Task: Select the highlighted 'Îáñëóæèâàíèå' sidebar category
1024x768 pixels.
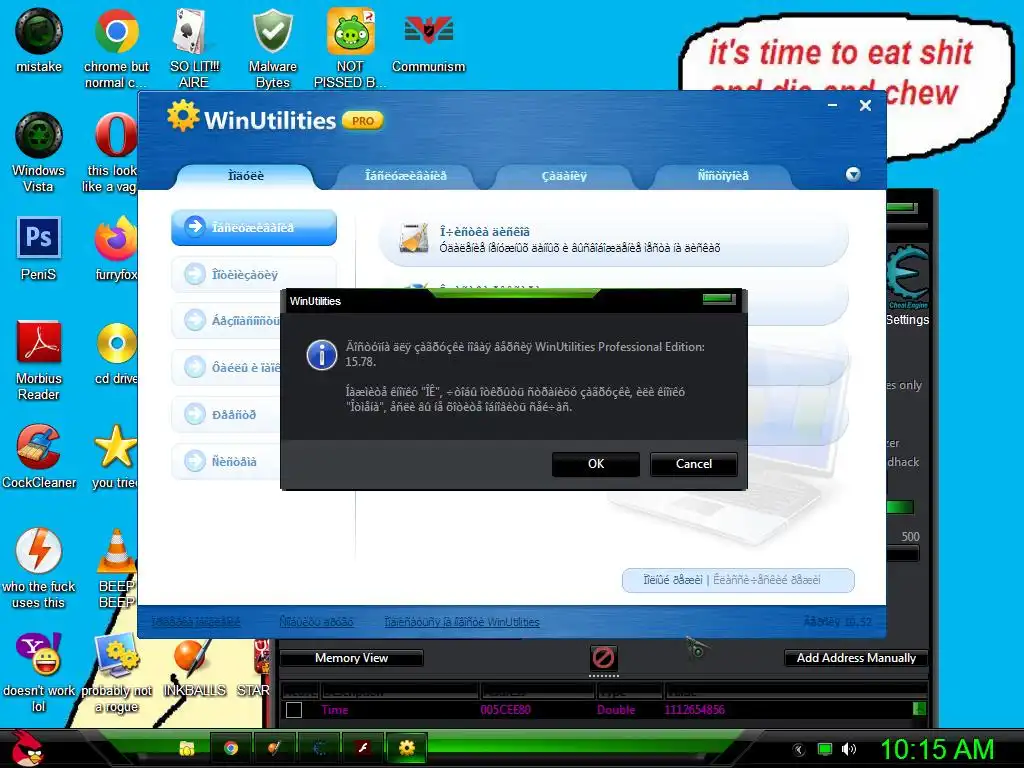Action: (x=254, y=227)
